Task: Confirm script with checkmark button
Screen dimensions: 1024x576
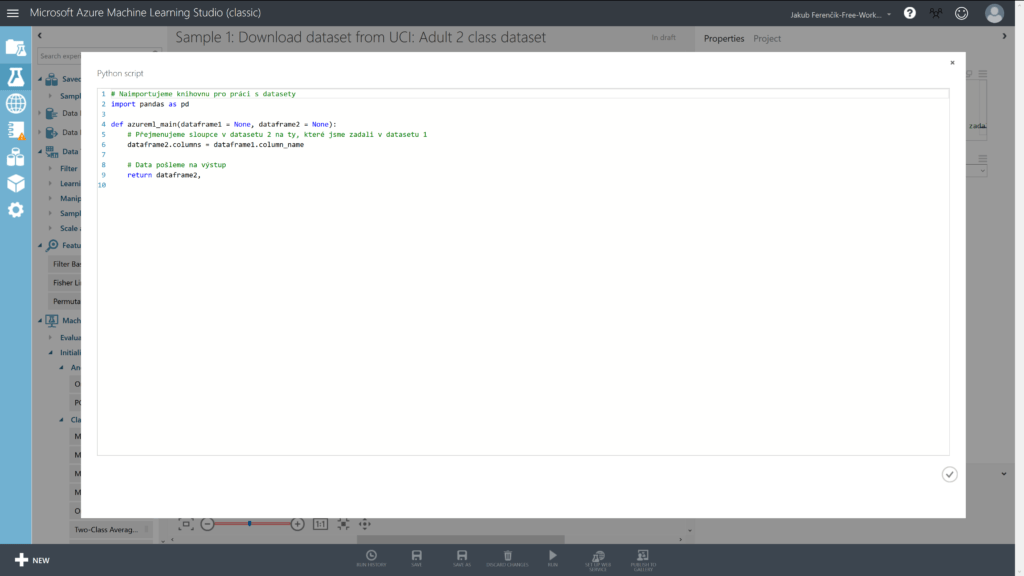Action: click(x=949, y=474)
